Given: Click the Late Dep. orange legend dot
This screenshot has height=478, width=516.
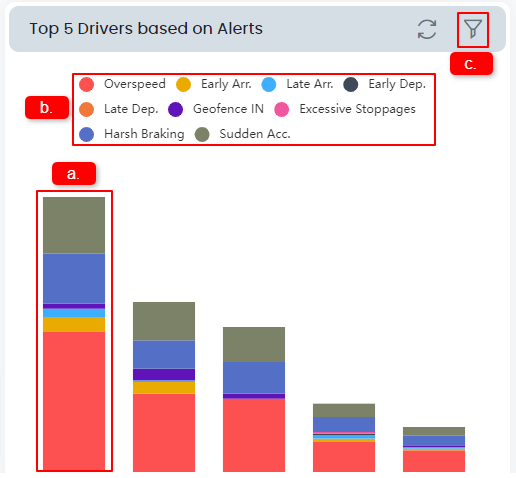Looking at the screenshot, I should [87, 109].
